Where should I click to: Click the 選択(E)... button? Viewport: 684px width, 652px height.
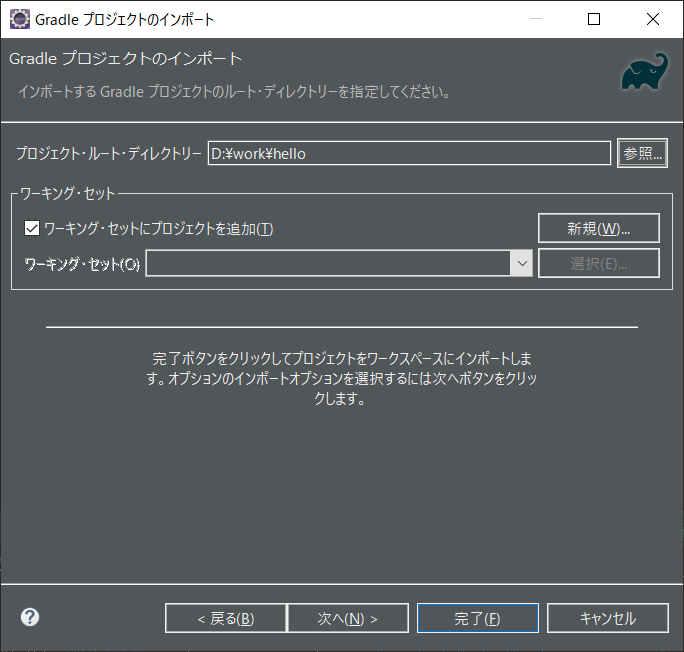598,263
